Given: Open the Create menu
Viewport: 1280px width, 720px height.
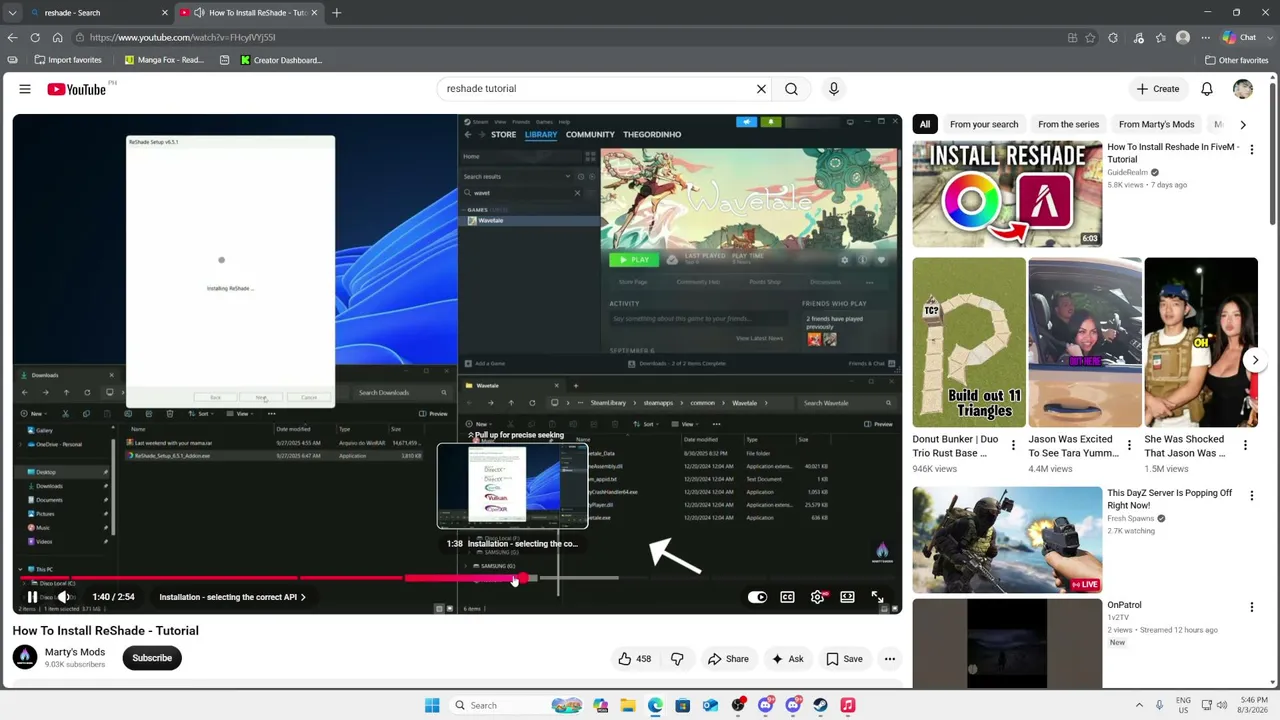Looking at the screenshot, I should pos(1158,89).
